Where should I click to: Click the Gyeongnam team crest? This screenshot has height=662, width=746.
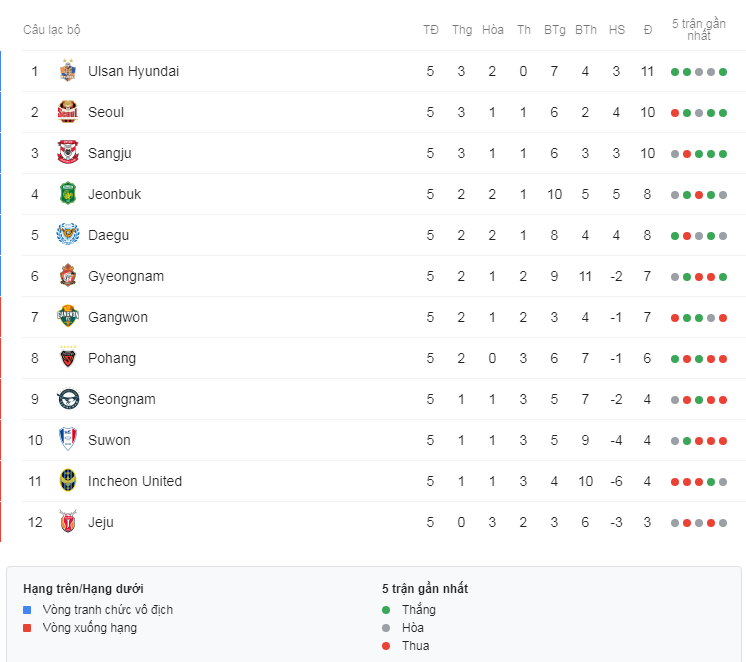click(68, 276)
